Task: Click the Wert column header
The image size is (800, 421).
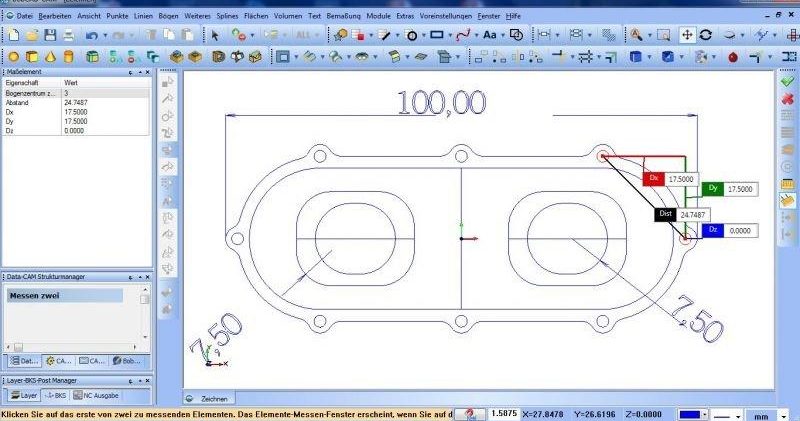Action: pos(106,82)
